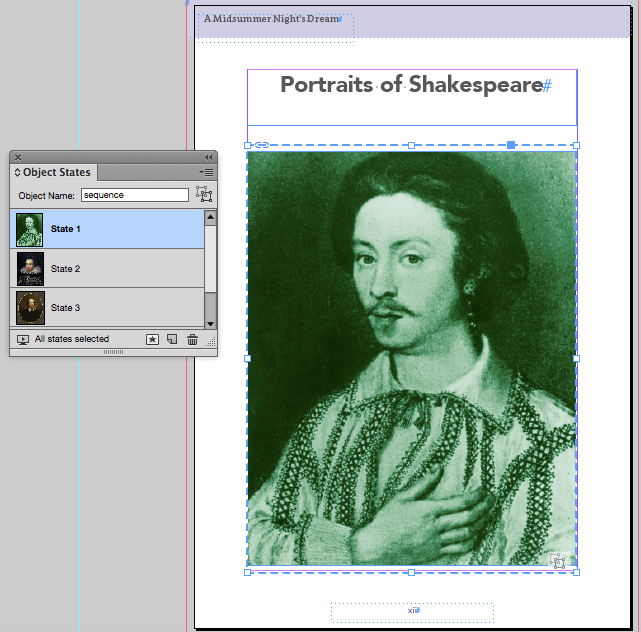The height and width of the screenshot is (632, 641).
Task: Click the State 3 oval portrait thumbnail
Action: pos(30,308)
